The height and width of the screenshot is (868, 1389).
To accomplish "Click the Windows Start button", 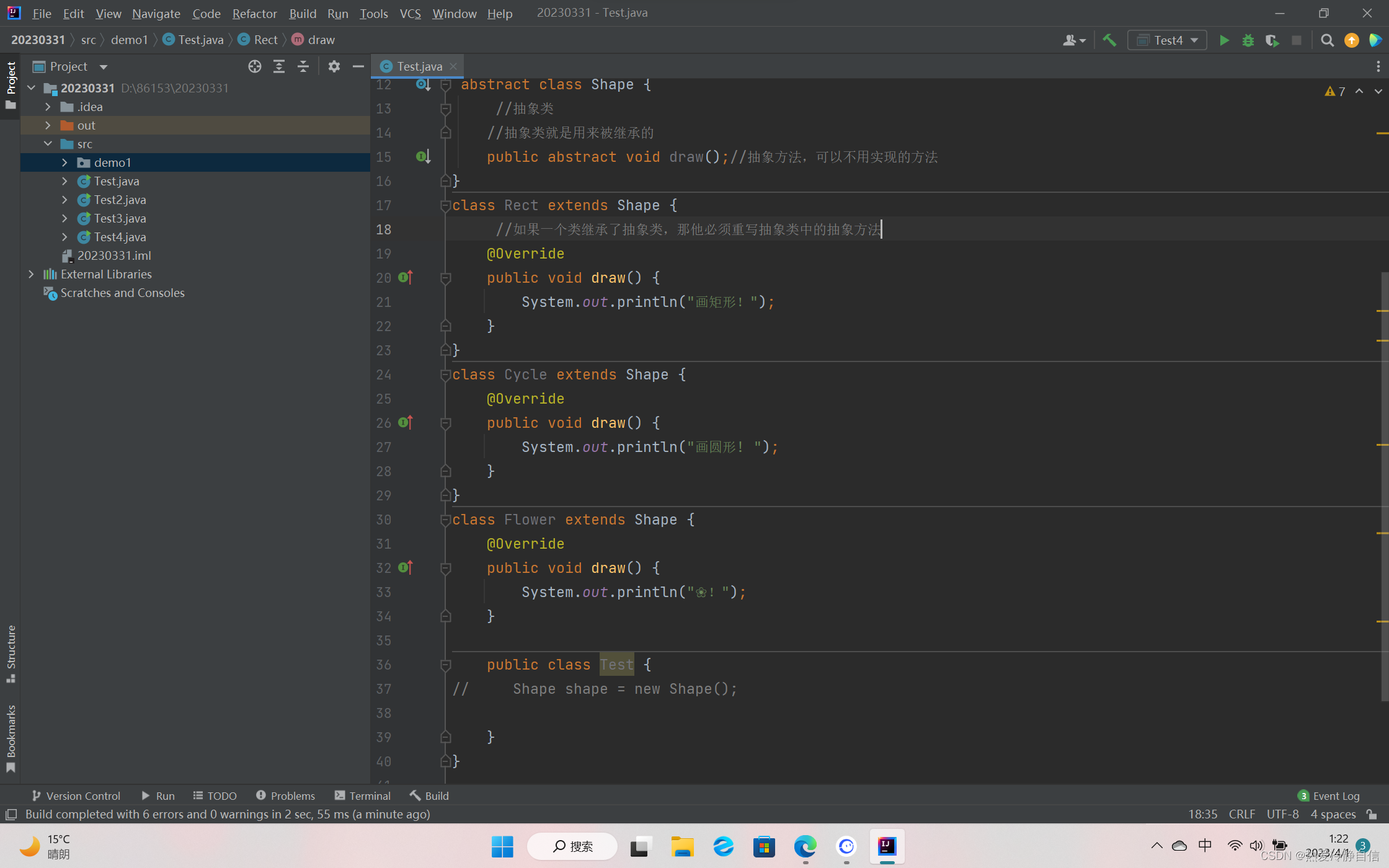I will coord(502,846).
